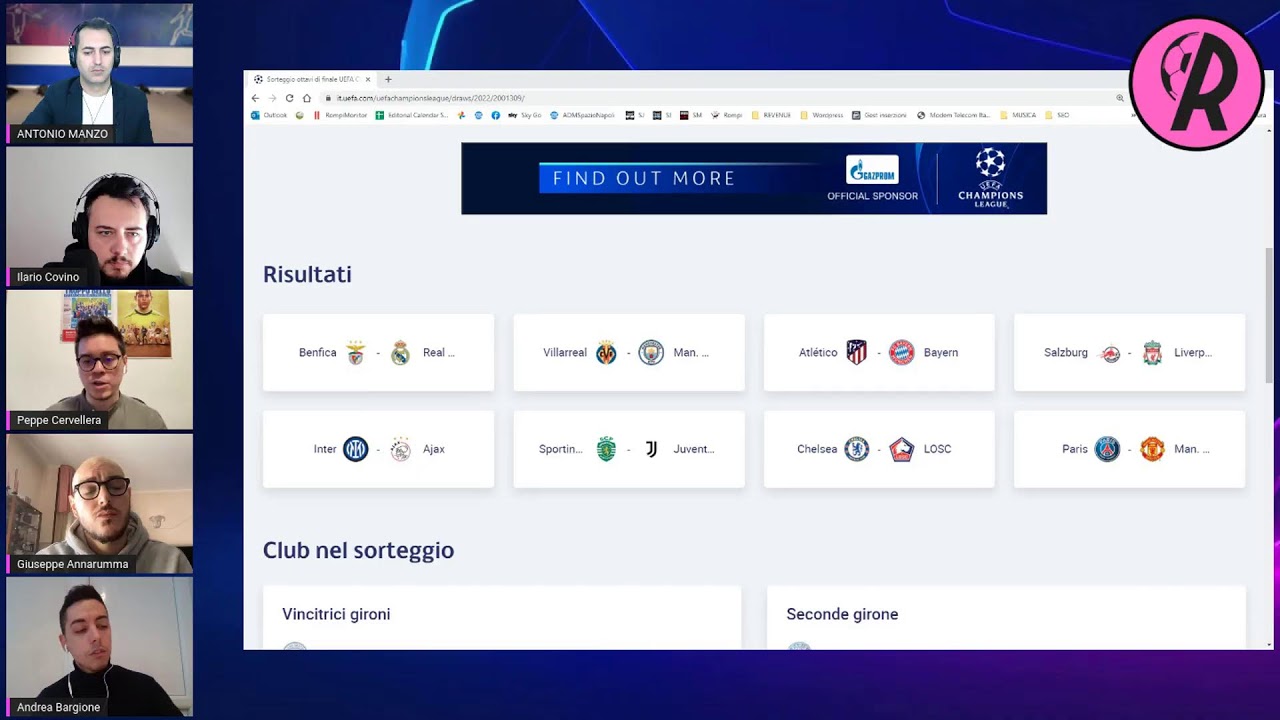Open the ADMSpazioNapoli bookmark
1280x720 pixels.
coord(582,115)
